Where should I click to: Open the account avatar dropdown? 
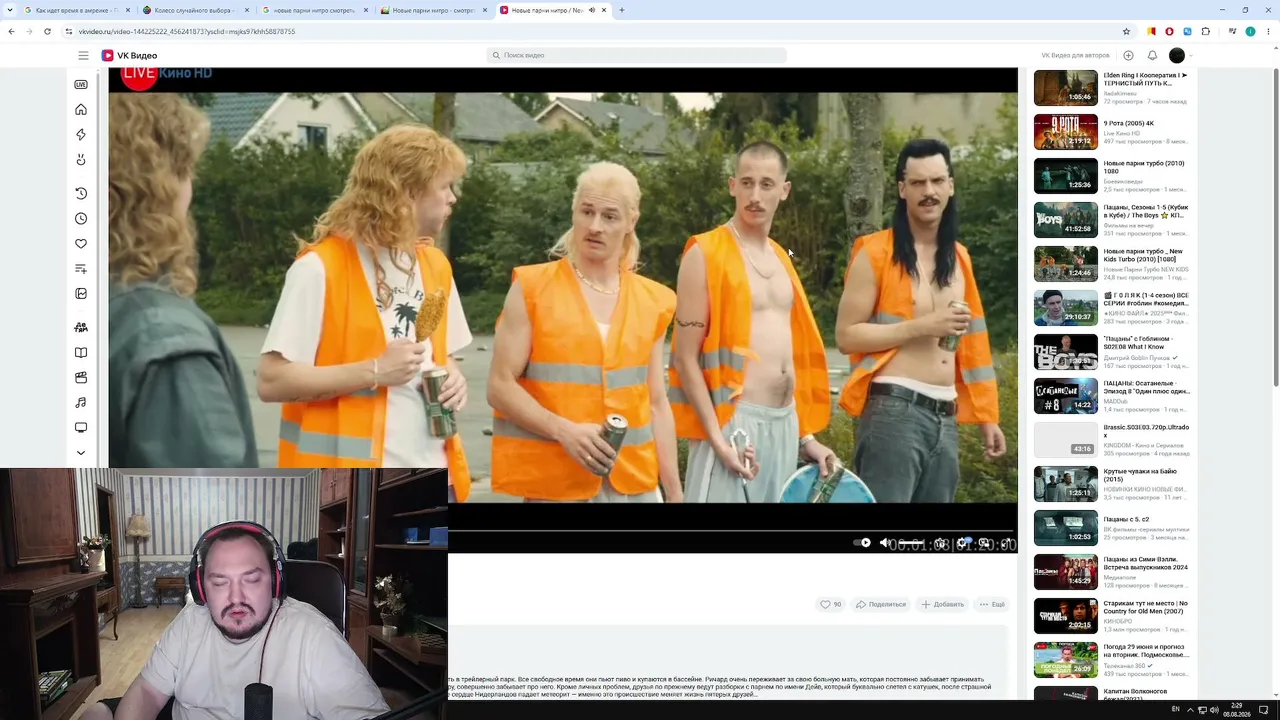click(1181, 56)
